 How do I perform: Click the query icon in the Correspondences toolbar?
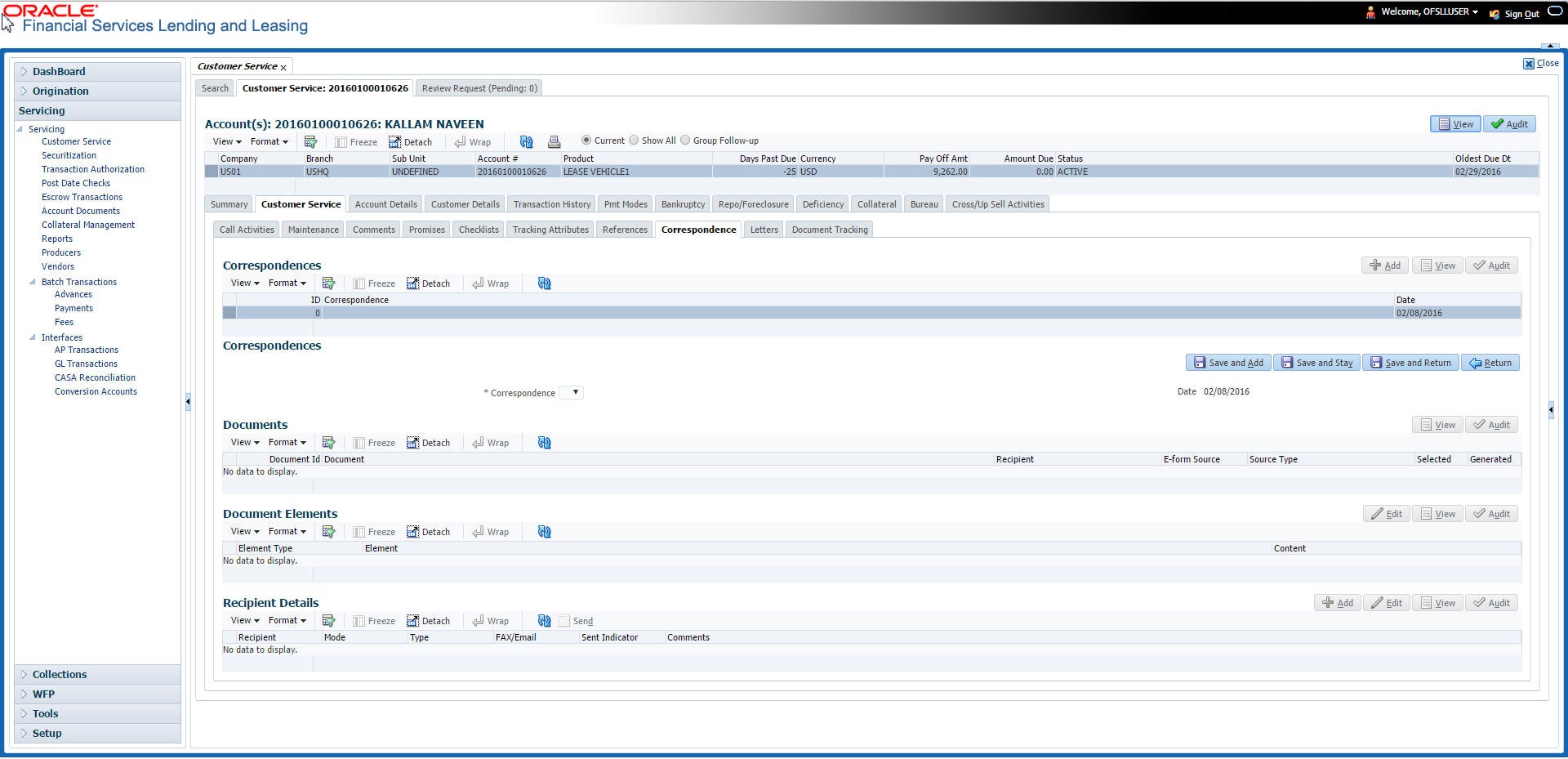pos(328,283)
